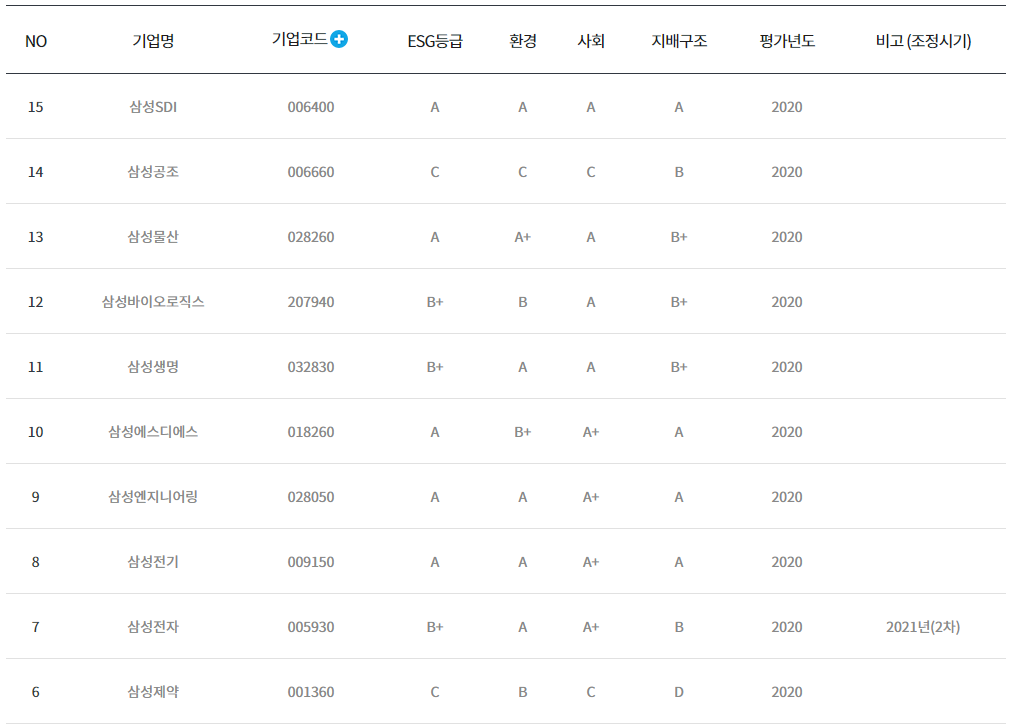Open company name 삼성전기
The image size is (1014, 727).
tap(153, 561)
